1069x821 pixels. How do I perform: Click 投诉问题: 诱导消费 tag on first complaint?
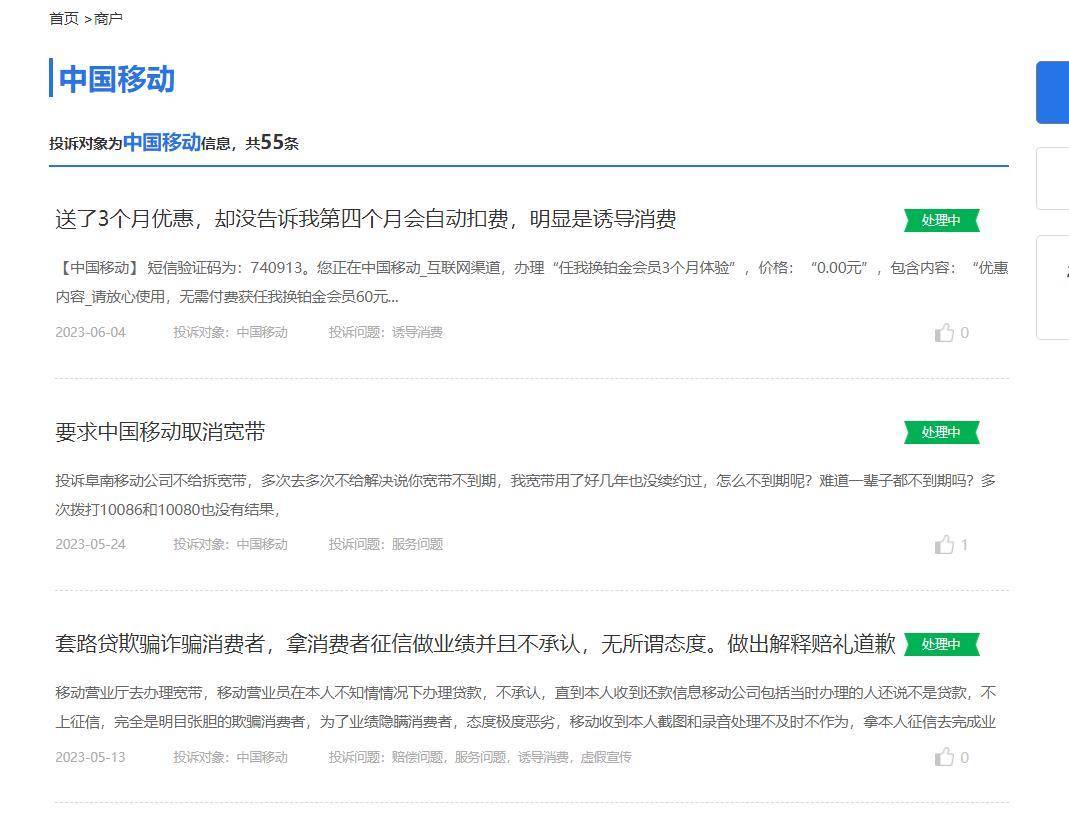385,333
